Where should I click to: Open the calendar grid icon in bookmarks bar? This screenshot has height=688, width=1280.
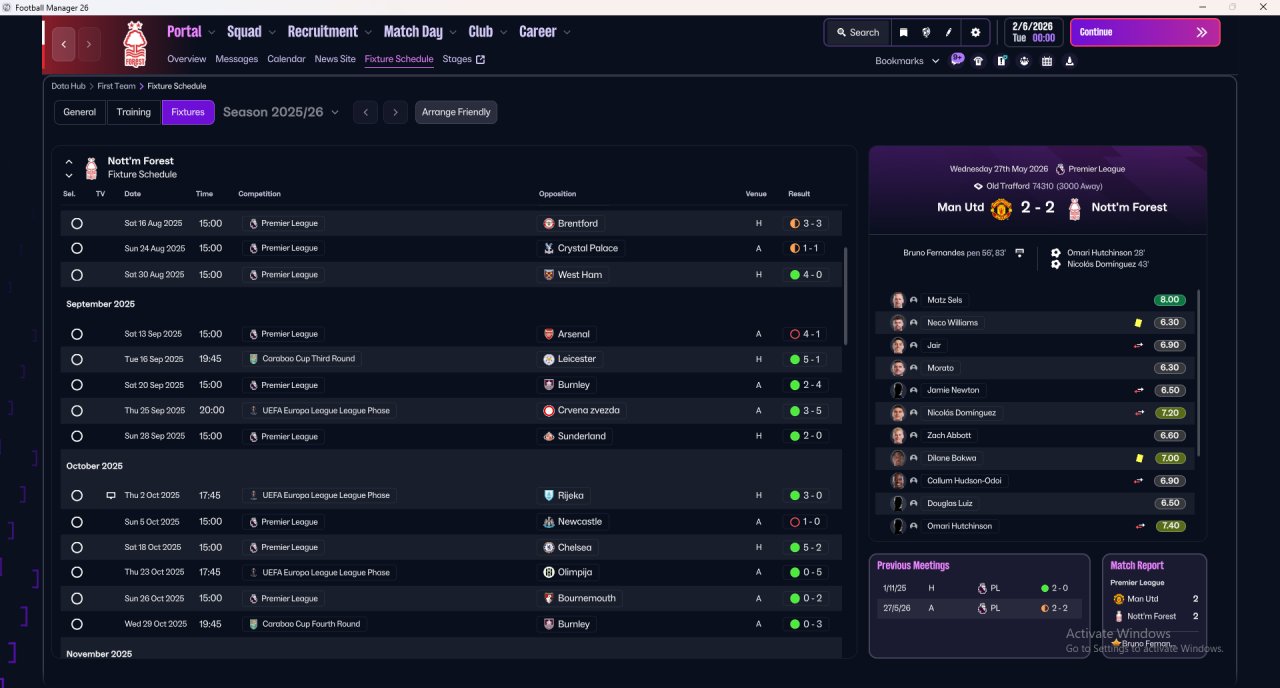(x=1047, y=61)
